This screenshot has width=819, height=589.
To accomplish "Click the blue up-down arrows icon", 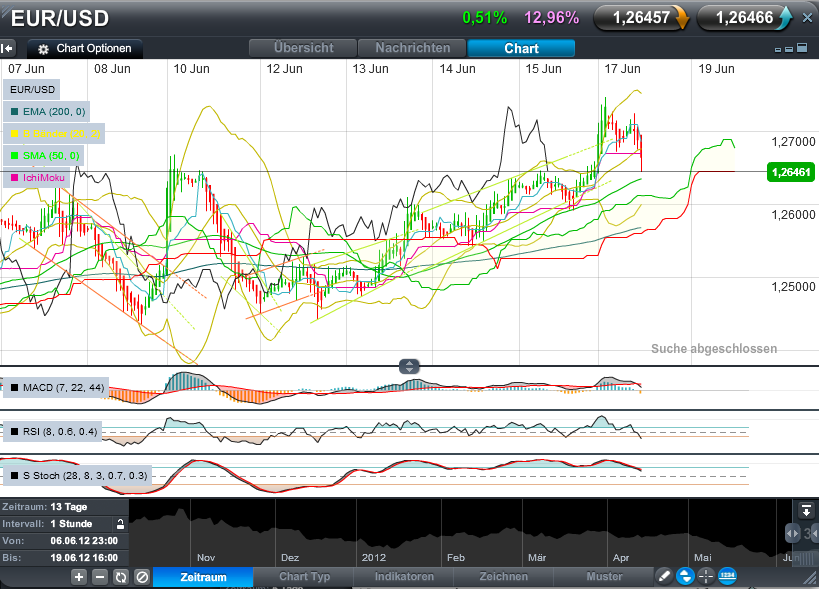I will (685, 577).
